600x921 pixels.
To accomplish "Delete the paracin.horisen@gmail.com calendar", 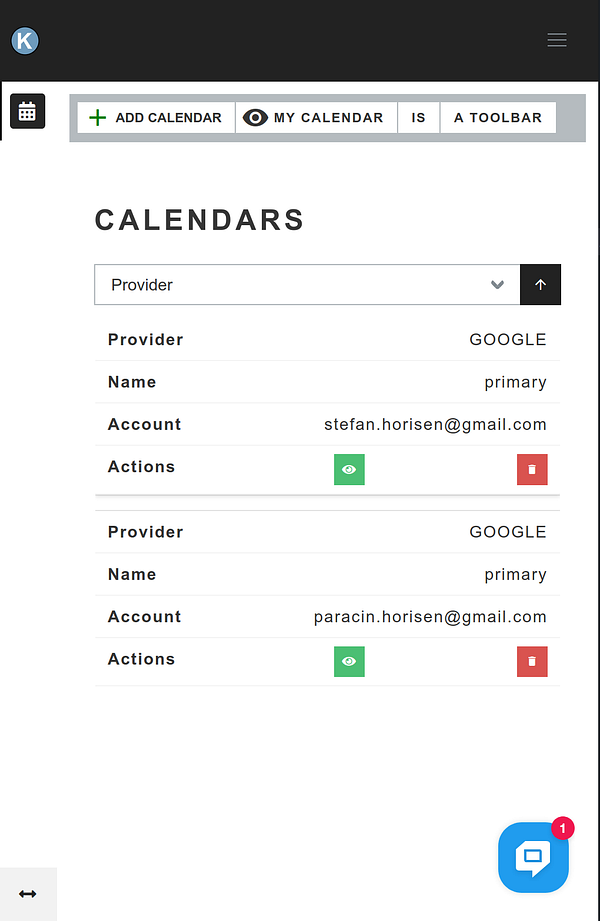I will pos(532,661).
